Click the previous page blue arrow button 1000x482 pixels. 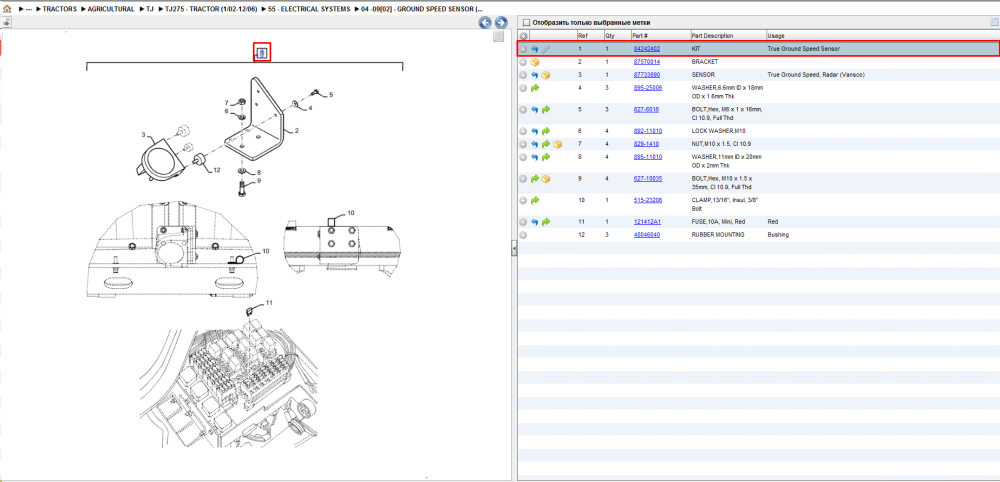485,23
